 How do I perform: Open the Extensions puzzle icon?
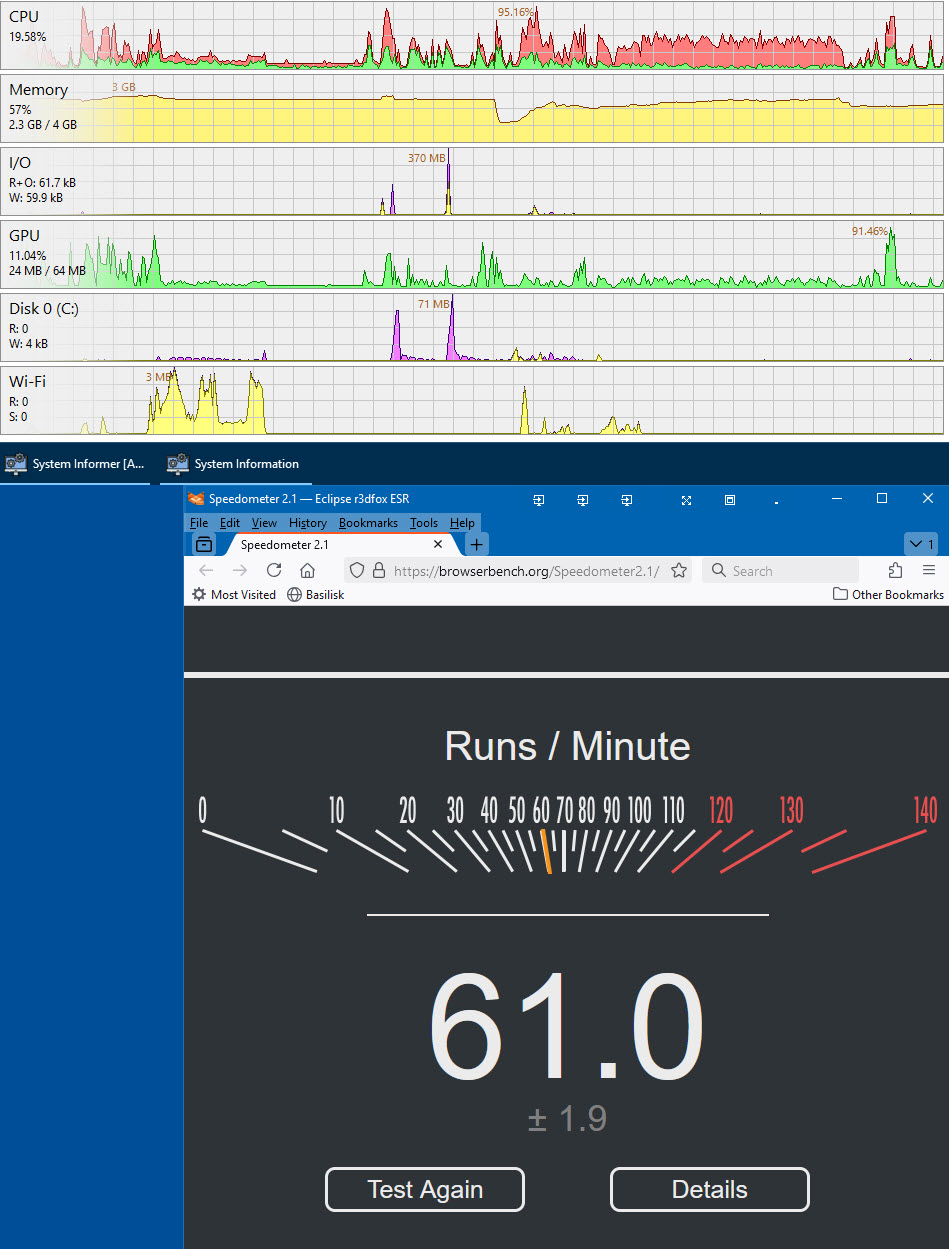coord(895,570)
